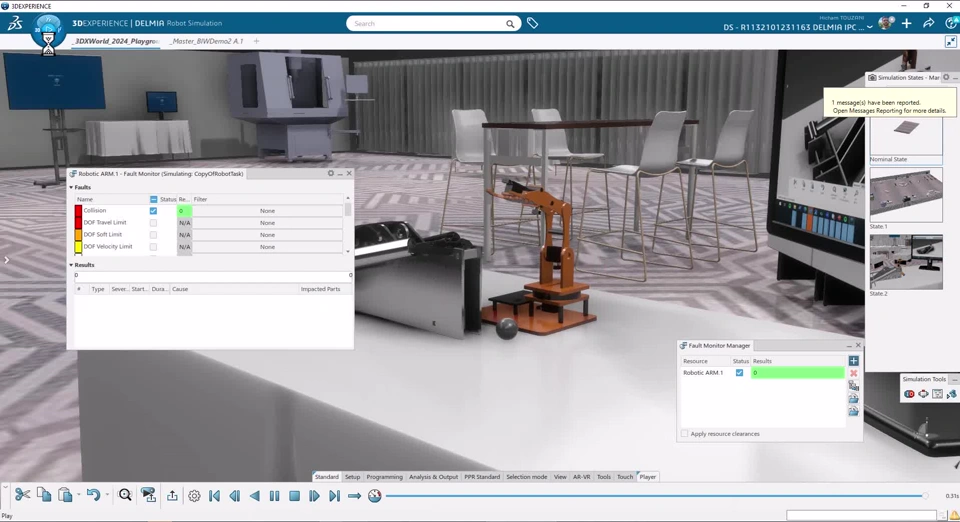Click the magnifier search icon in toolbar
The width and height of the screenshot is (960, 522).
125,495
